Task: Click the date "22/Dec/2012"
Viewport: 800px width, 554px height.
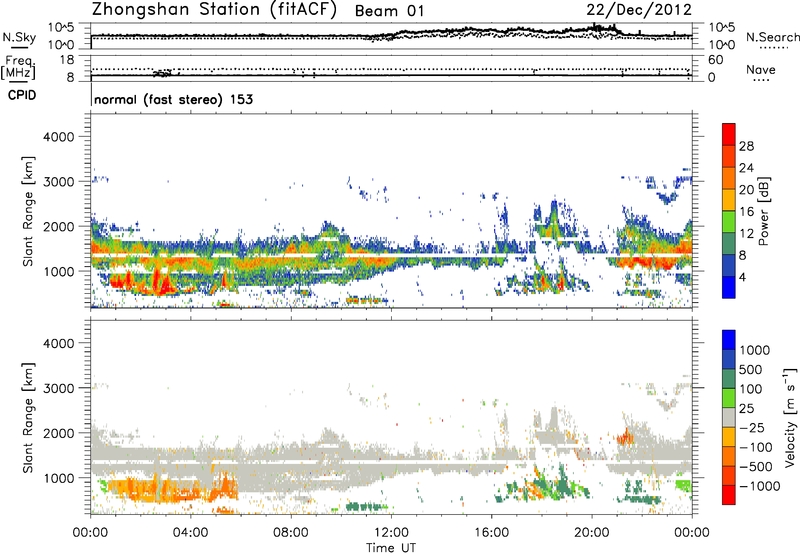Action: pos(639,10)
